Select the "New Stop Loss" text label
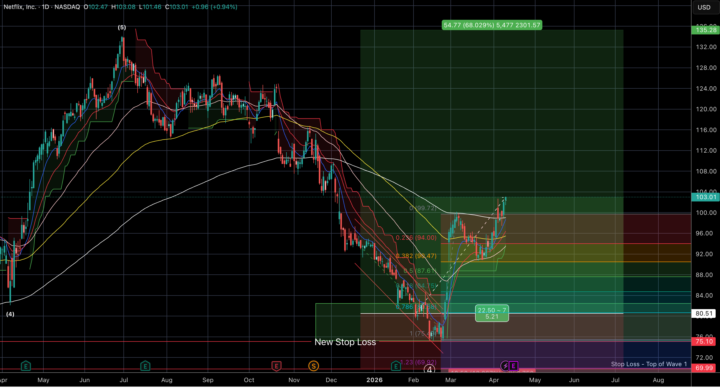Viewport: 720px width, 388px height. pyautogui.click(x=345, y=342)
